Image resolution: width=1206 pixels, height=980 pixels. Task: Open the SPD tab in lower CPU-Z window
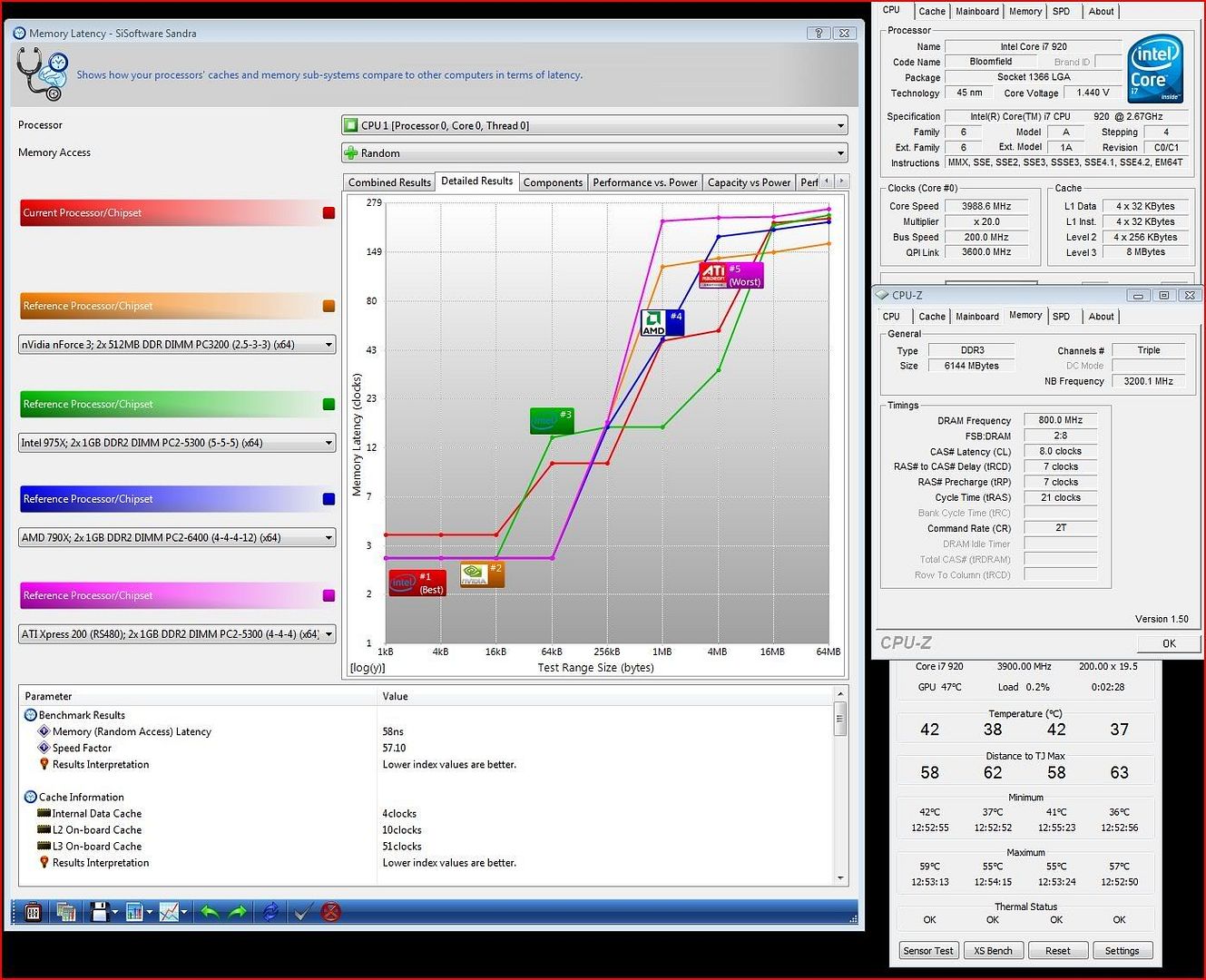[x=1061, y=317]
